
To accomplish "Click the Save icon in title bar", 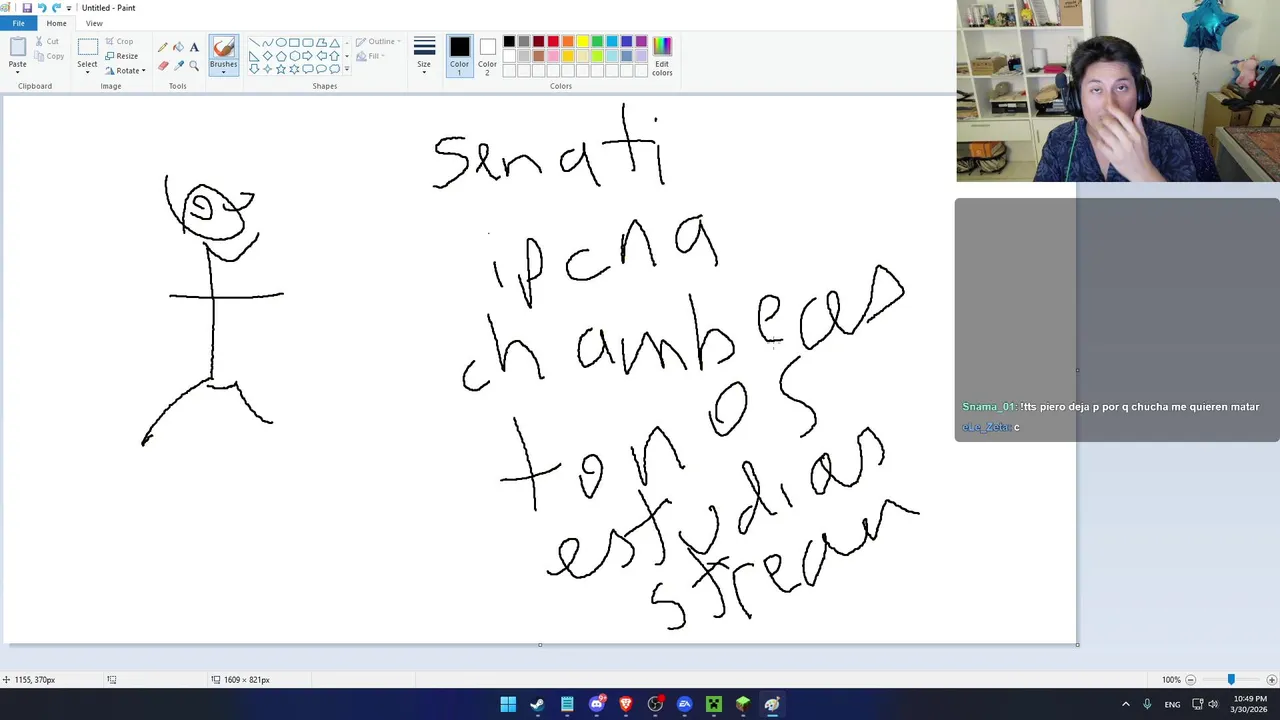I will tap(27, 7).
